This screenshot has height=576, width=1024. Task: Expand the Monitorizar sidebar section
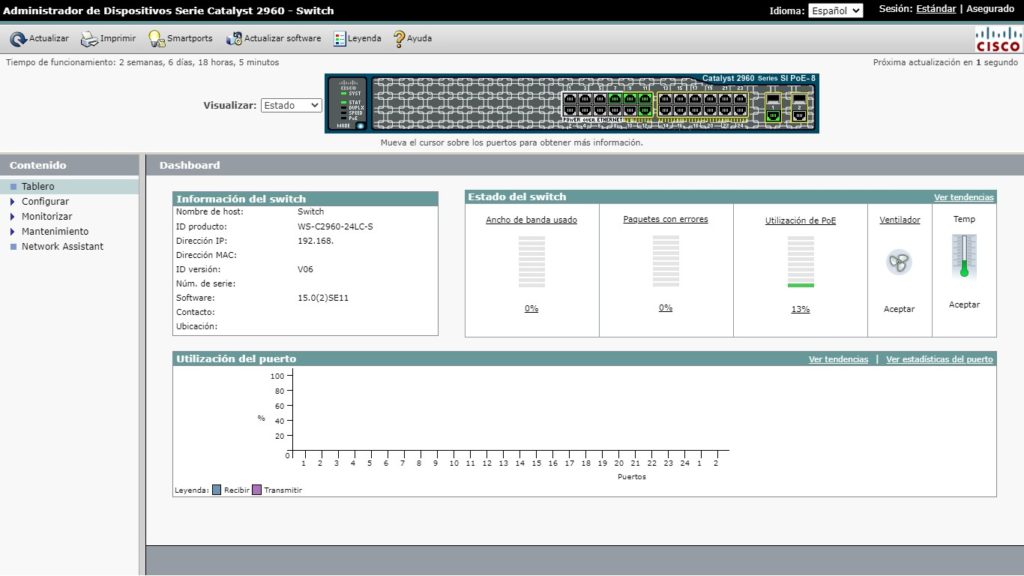46,216
